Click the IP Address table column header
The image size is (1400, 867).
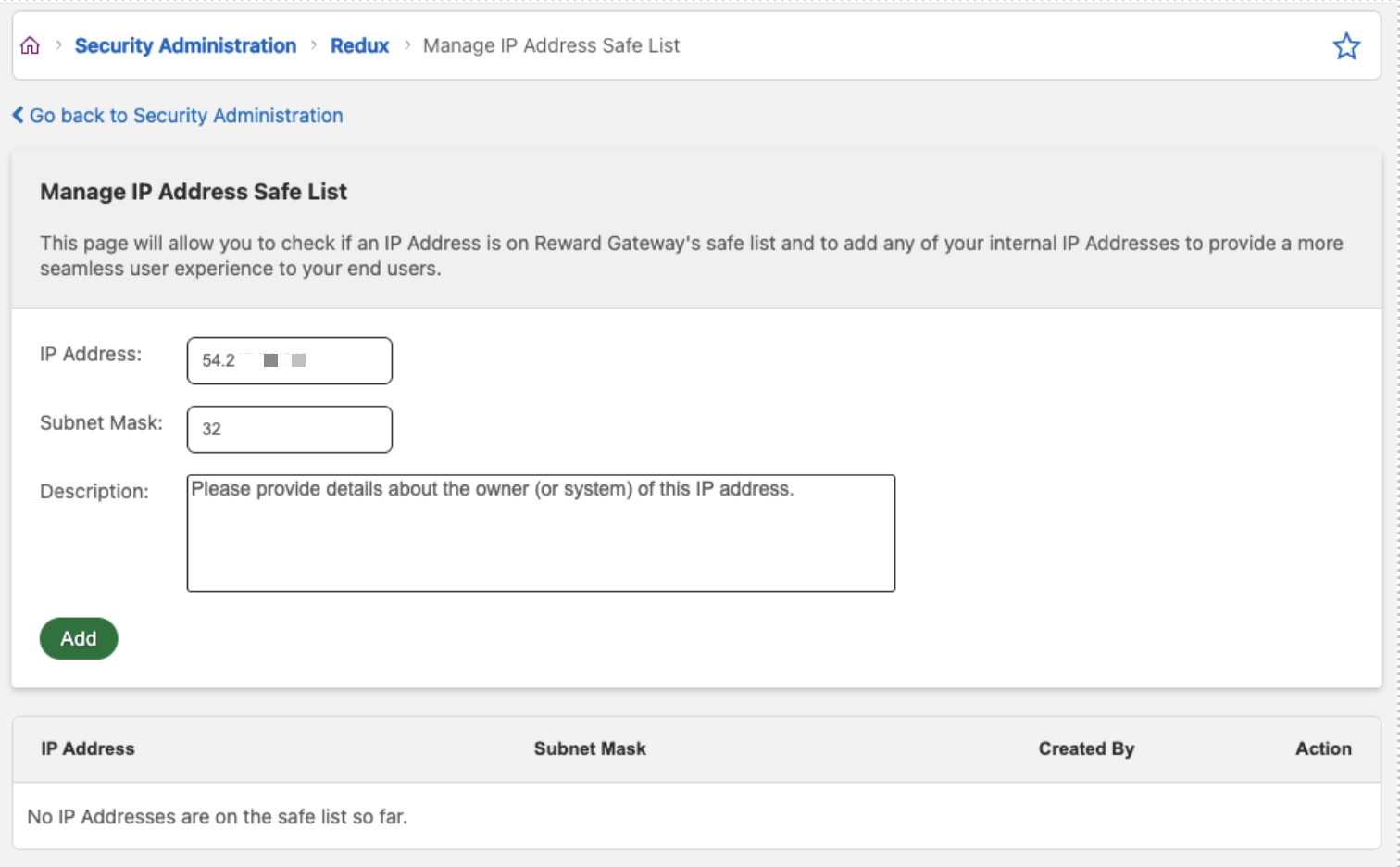(87, 748)
